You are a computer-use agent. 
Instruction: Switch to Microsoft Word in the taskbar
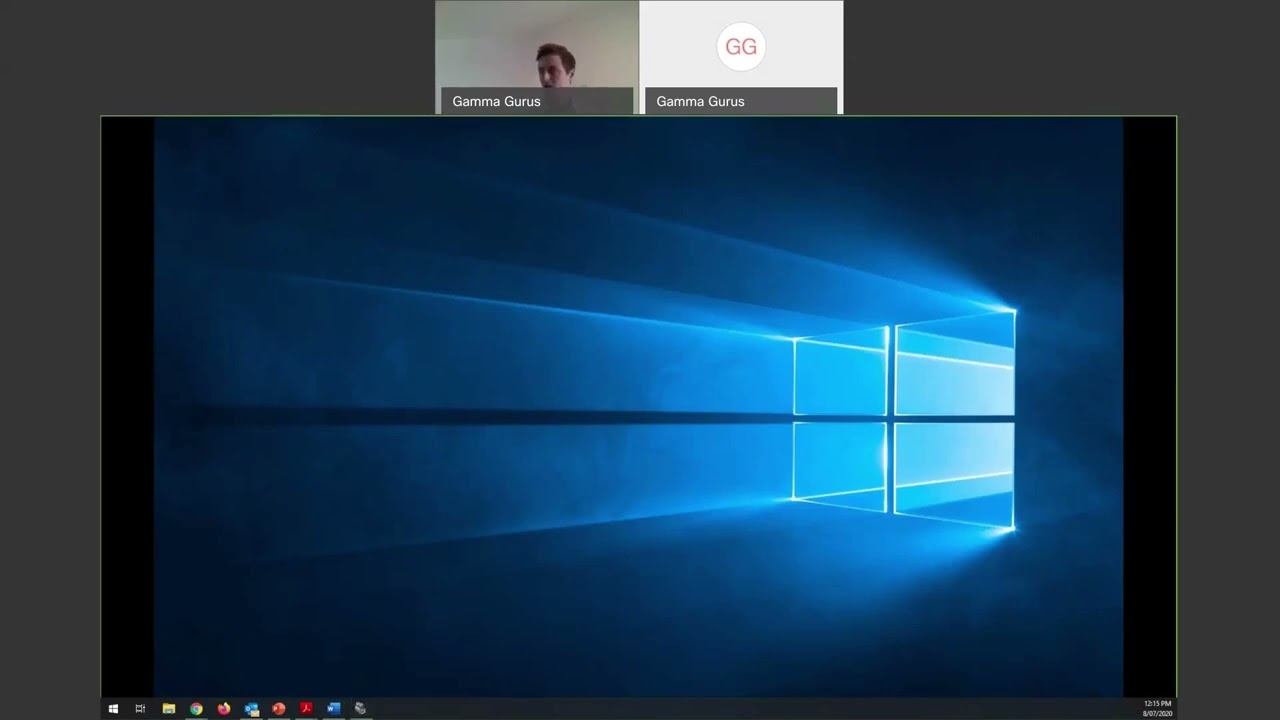click(x=334, y=709)
